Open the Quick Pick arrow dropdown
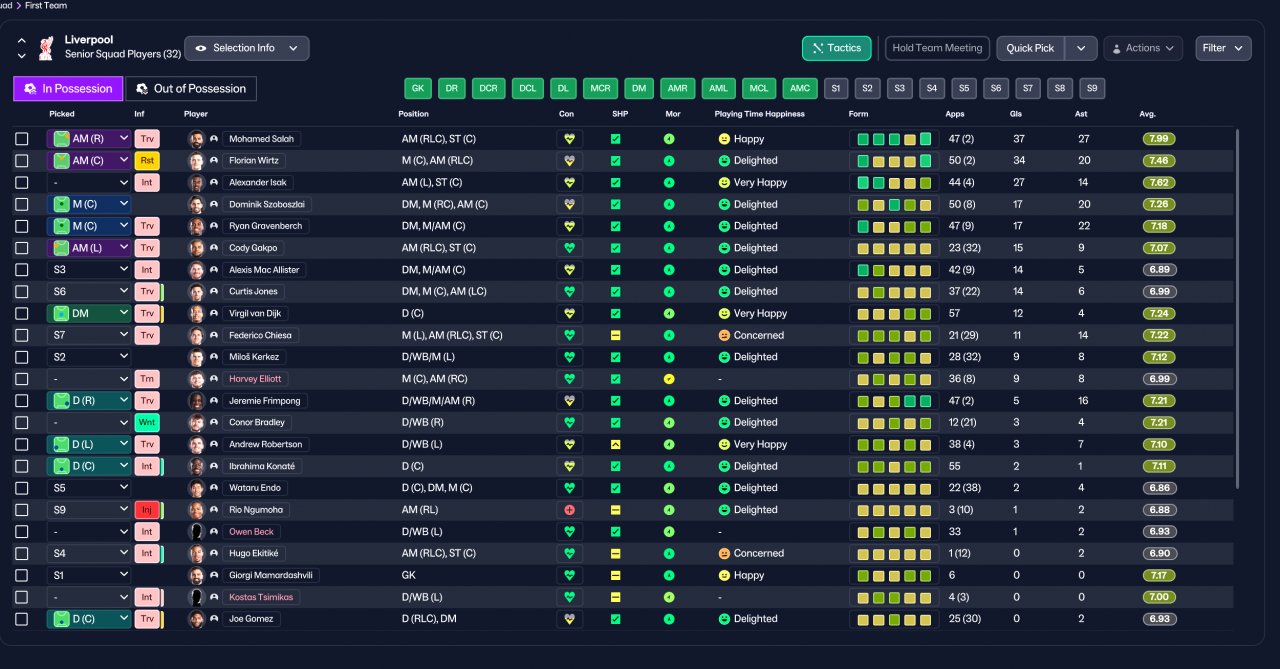This screenshot has height=669, width=1280. (x=1081, y=48)
